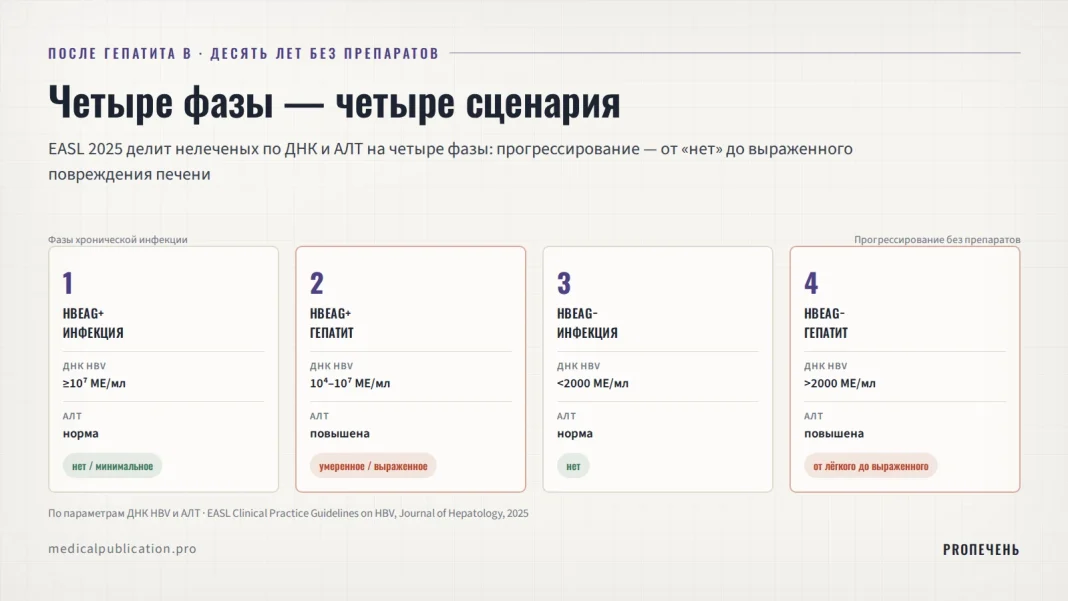
Task: Click the 'АЛТ' label in card 2
Action: click(319, 416)
